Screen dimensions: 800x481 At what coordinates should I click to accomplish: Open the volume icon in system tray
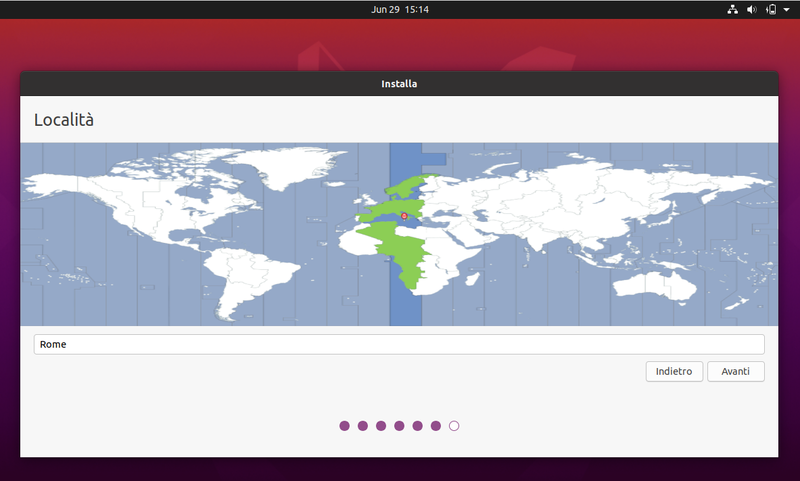pos(752,9)
